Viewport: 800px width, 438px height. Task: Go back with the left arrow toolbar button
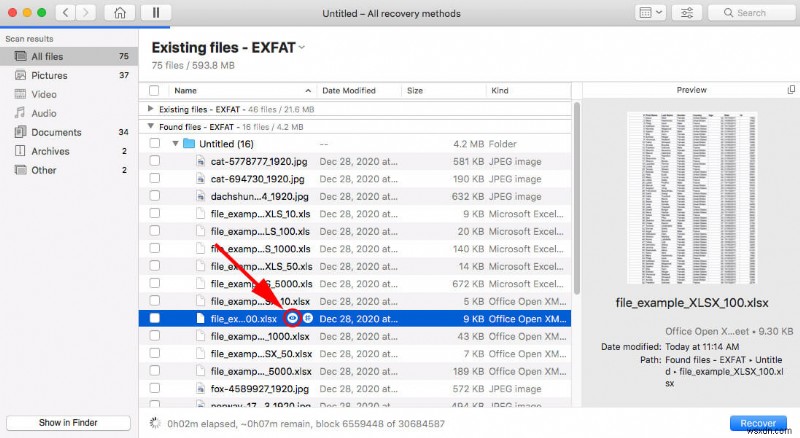(65, 12)
